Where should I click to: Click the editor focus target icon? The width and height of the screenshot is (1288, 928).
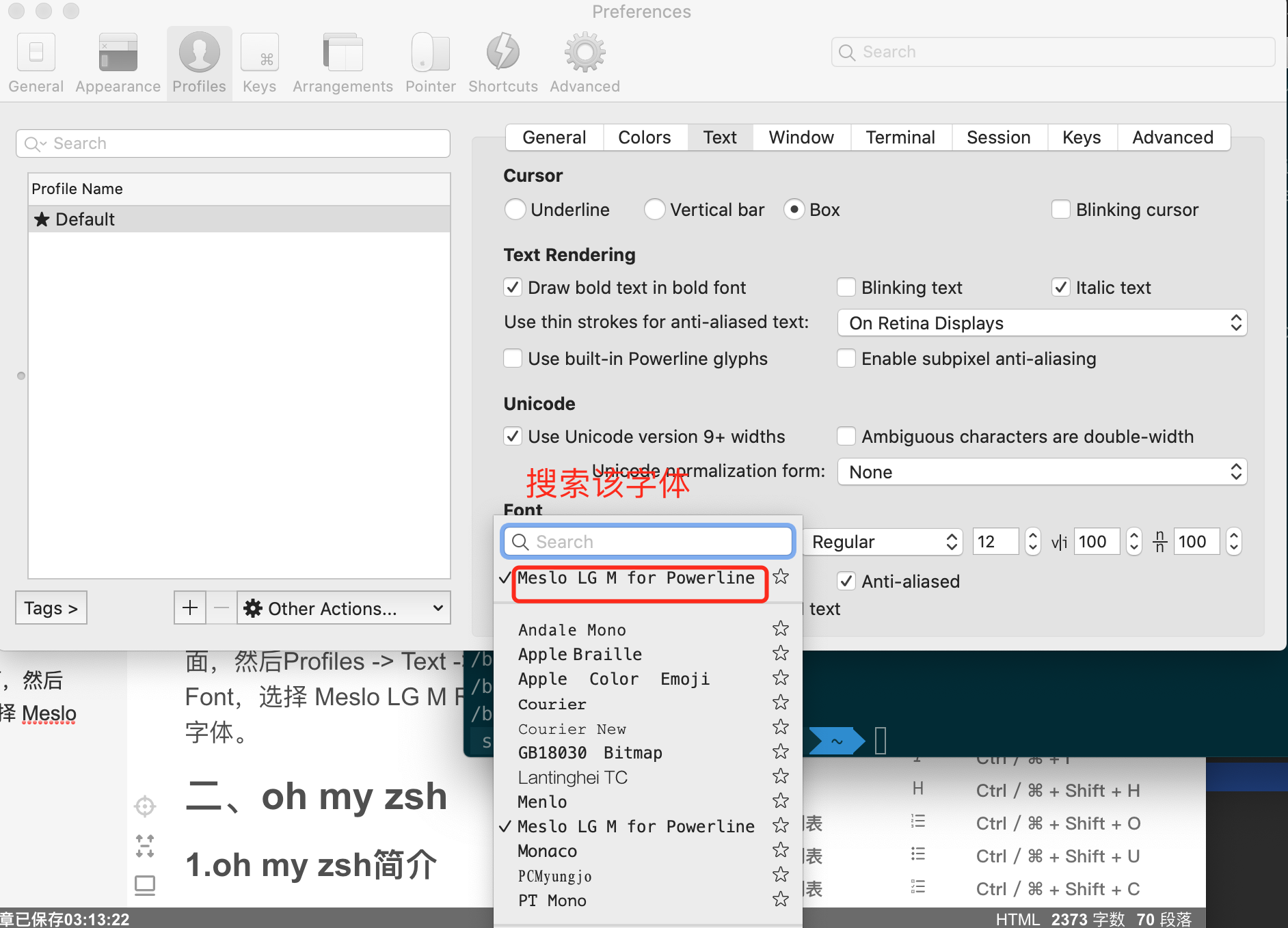tap(145, 806)
